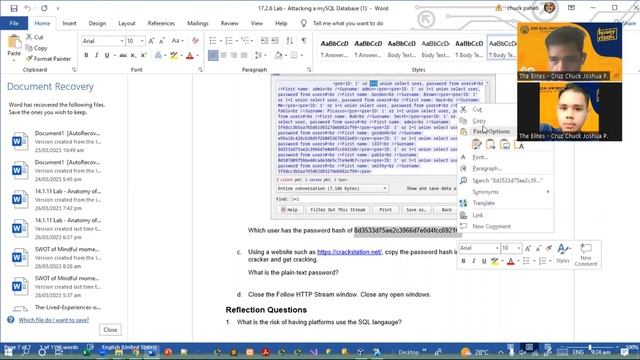Toggle Superscript formatting
The image size is (640, 360).
(143, 56)
